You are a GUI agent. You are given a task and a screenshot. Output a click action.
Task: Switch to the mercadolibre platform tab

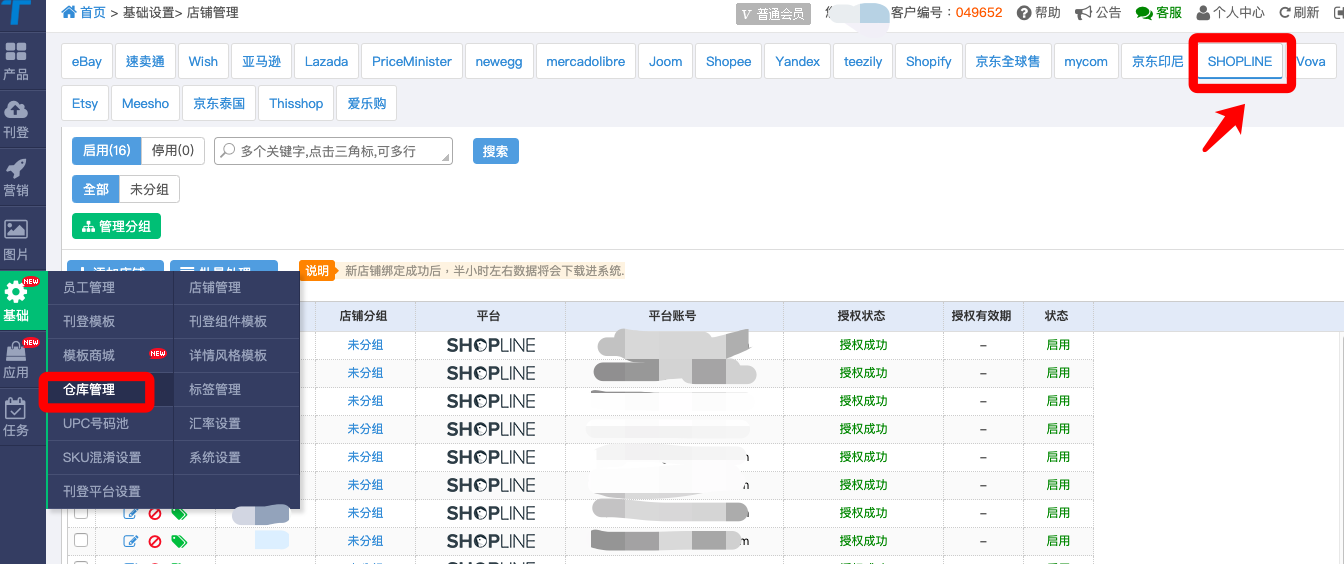[x=586, y=61]
